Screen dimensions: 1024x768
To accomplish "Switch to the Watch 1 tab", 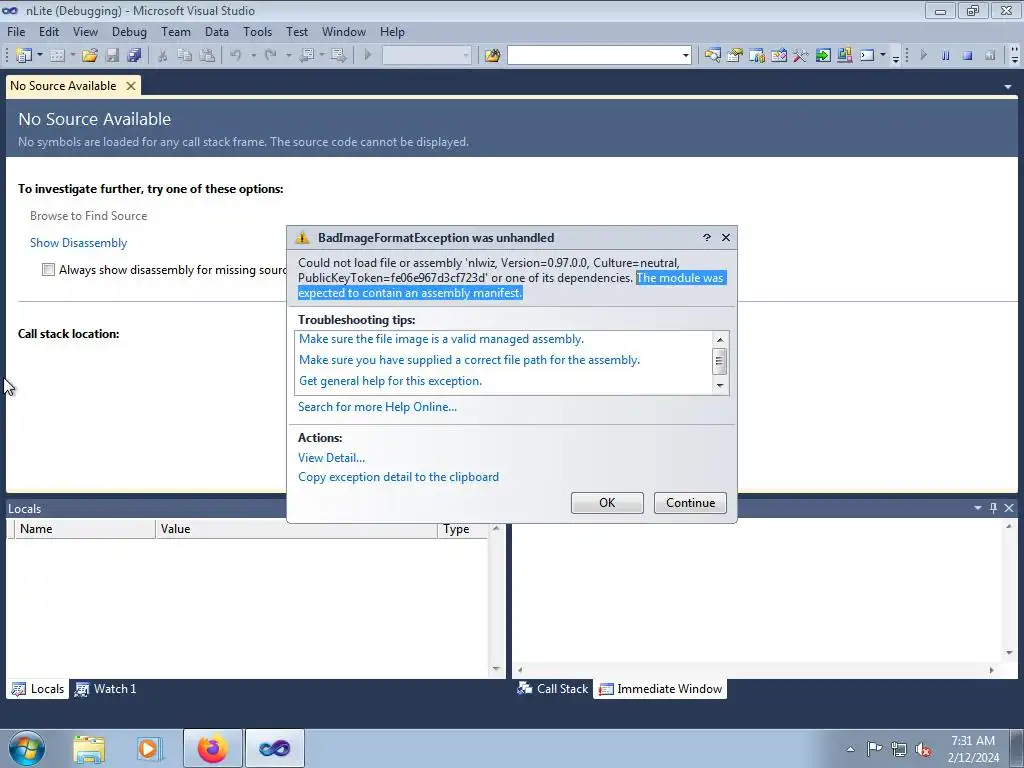I will (105, 689).
